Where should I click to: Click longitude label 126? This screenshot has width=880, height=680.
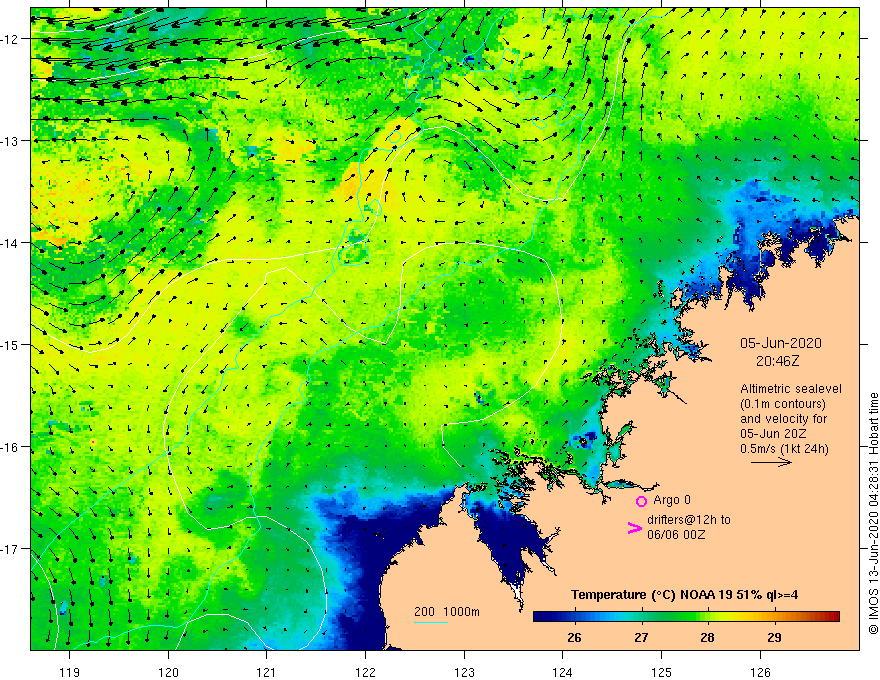click(760, 672)
